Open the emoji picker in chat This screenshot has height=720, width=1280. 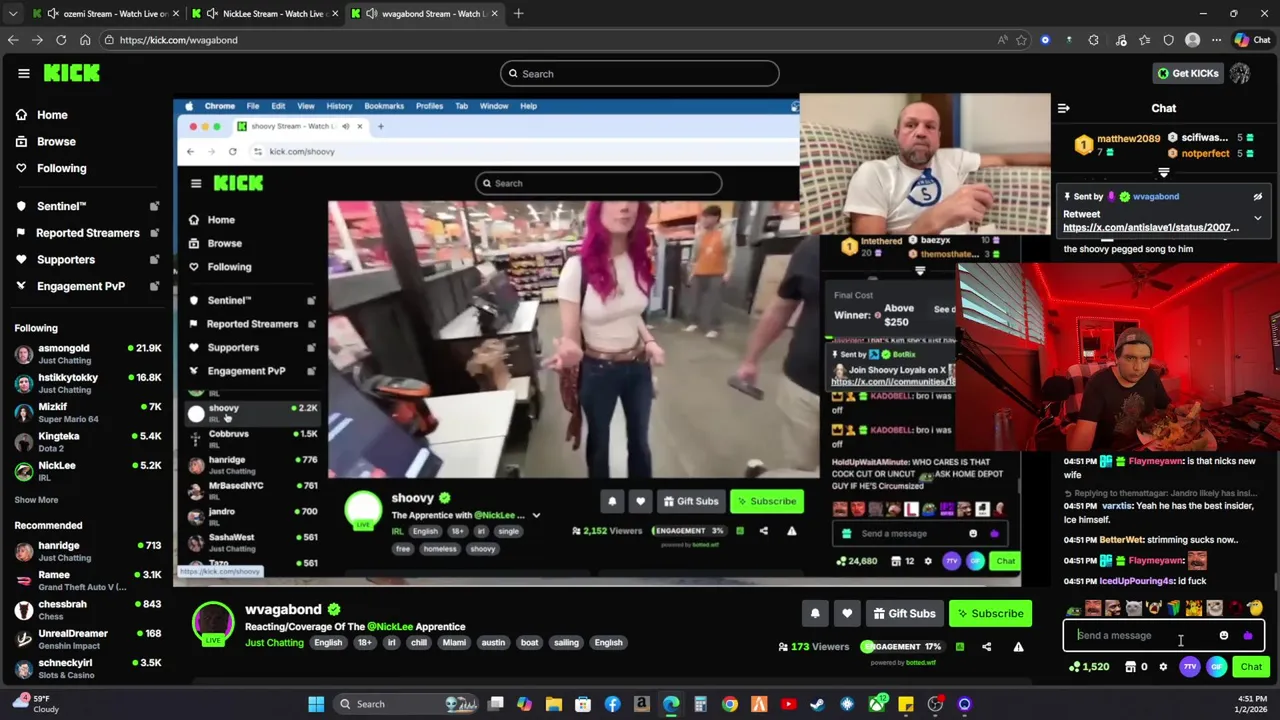(x=1224, y=635)
